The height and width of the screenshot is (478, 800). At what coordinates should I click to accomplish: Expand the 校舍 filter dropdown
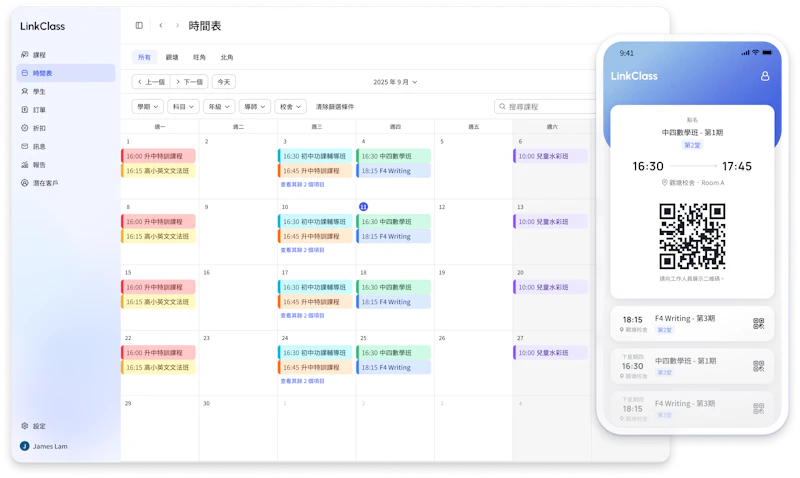pyautogui.click(x=290, y=107)
